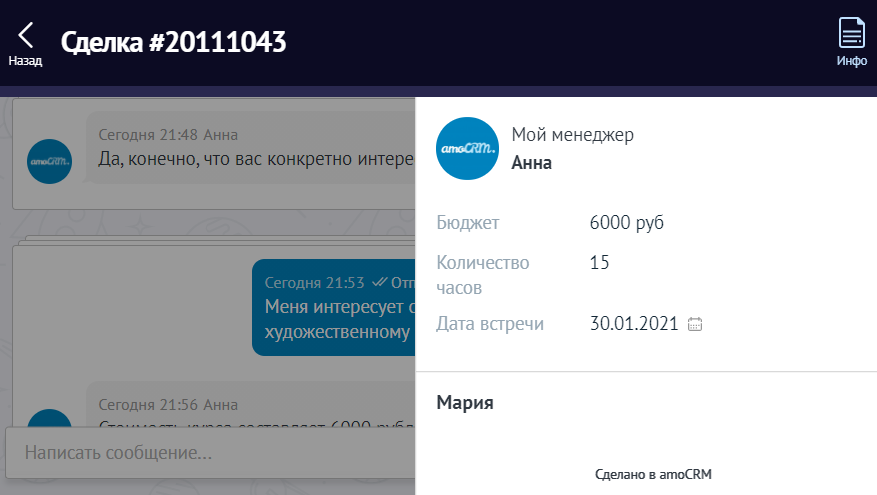Focus the Написать сообщение input field

(210, 453)
